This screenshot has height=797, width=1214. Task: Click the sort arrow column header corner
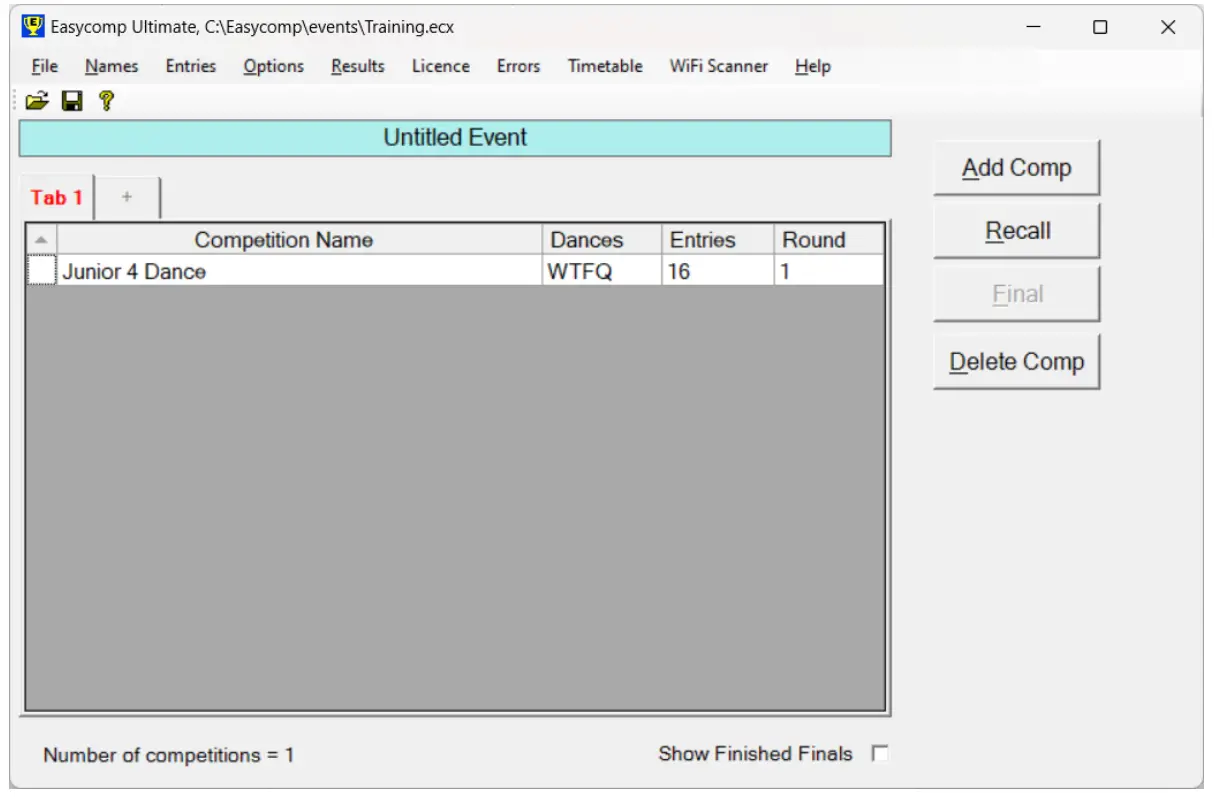pyautogui.click(x=41, y=240)
